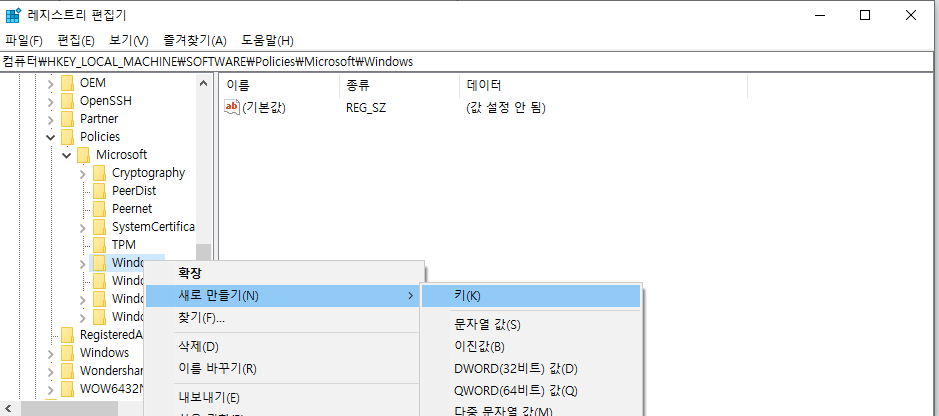Expand the Cryptography key

83,174
